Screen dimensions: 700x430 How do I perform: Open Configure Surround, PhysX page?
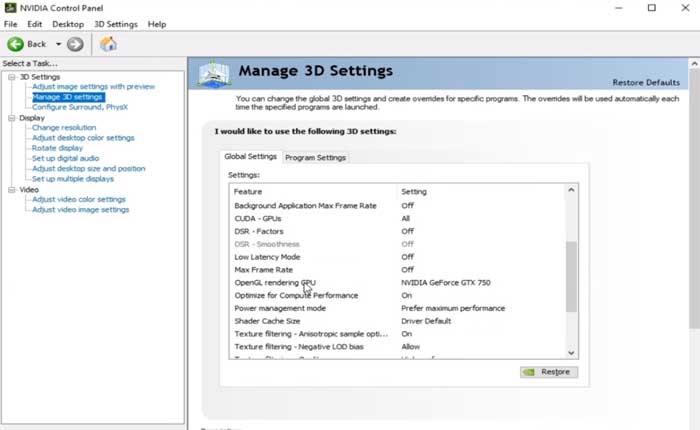[79, 107]
